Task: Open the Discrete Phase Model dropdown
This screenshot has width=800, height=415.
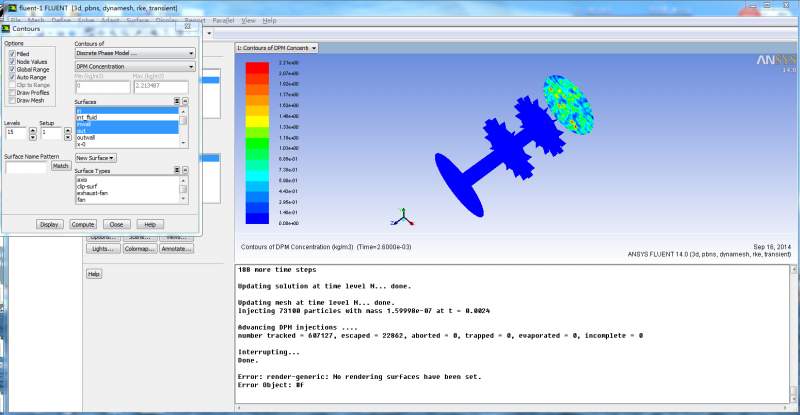Action: pyautogui.click(x=135, y=53)
